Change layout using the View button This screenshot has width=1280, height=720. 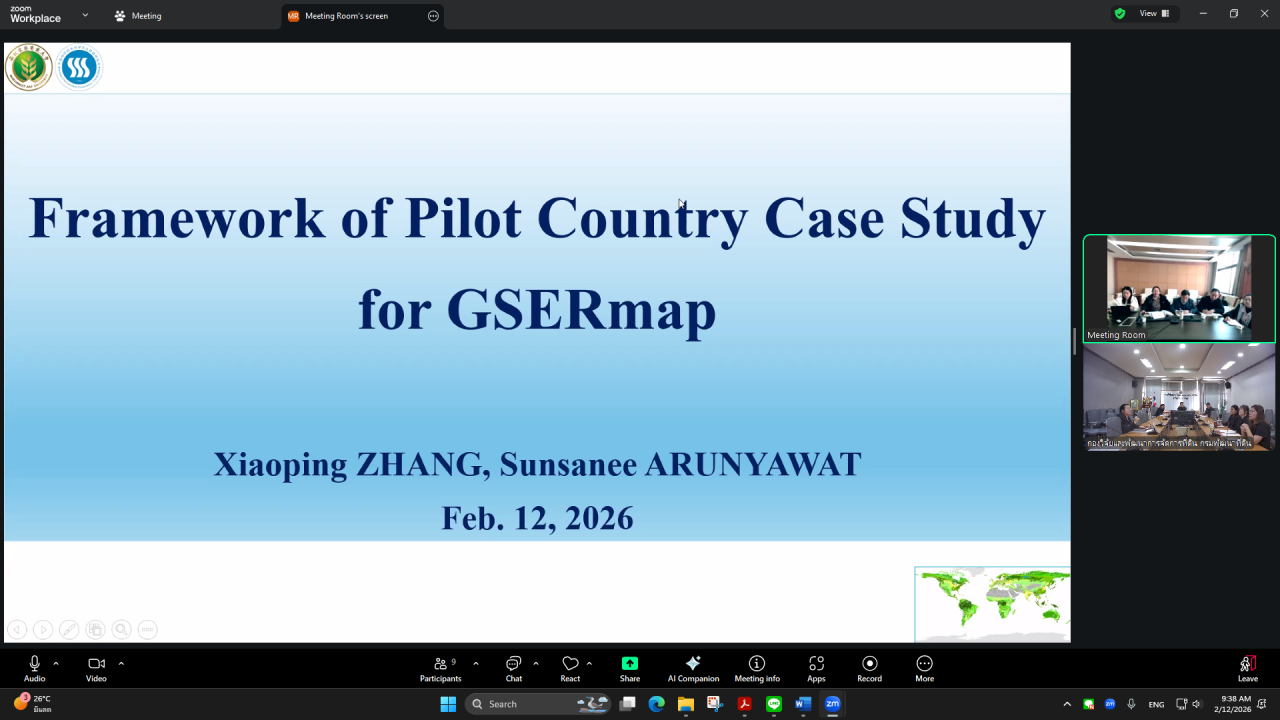coord(1153,14)
